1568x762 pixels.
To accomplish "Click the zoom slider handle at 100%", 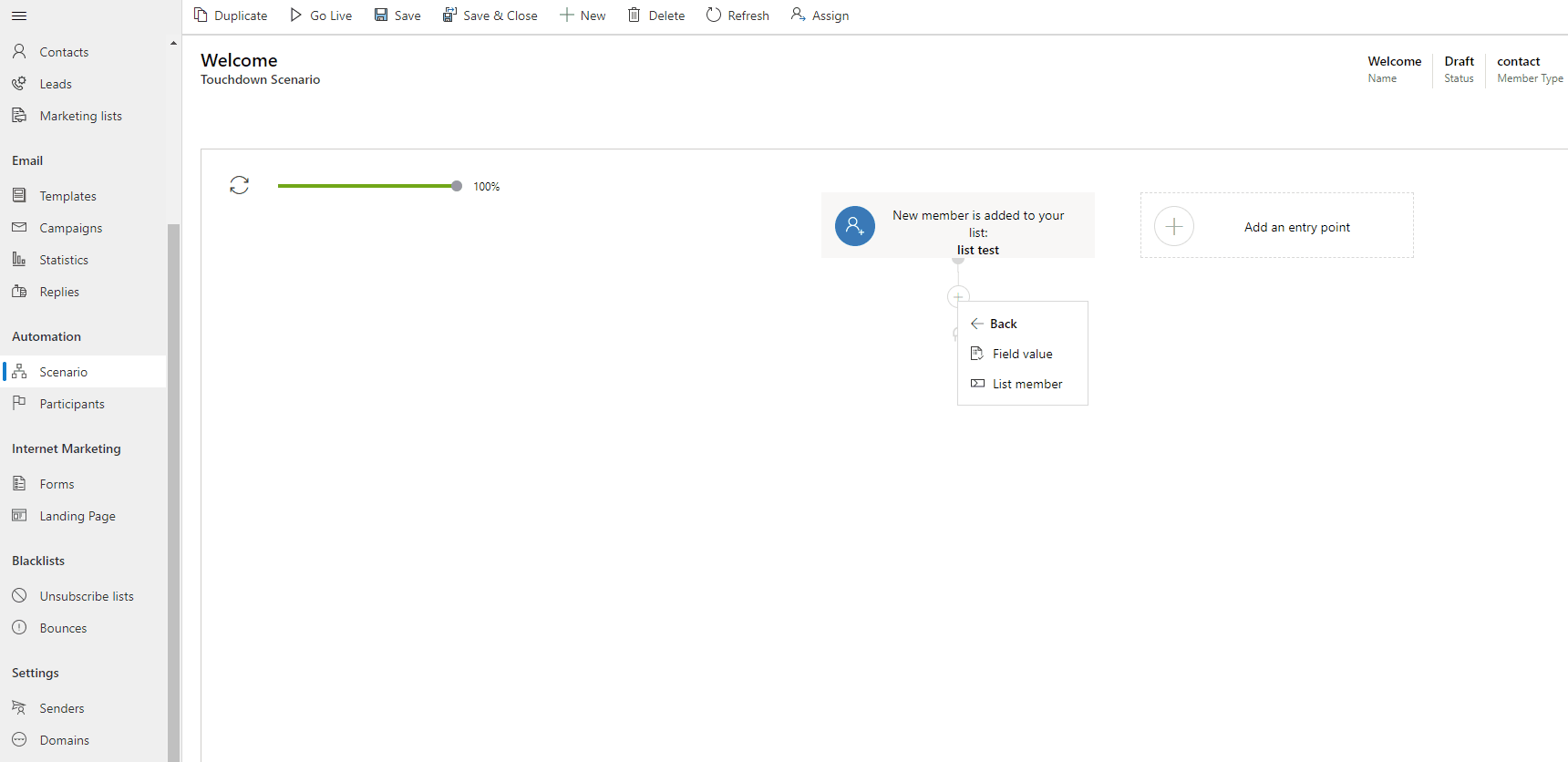I will (x=457, y=186).
